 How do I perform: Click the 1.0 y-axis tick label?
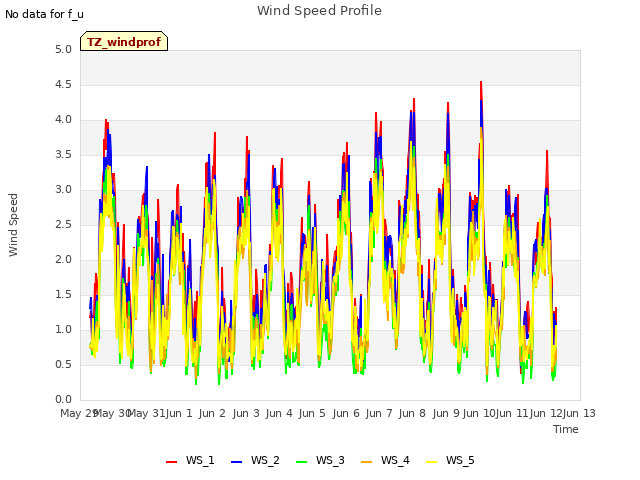(x=64, y=329)
